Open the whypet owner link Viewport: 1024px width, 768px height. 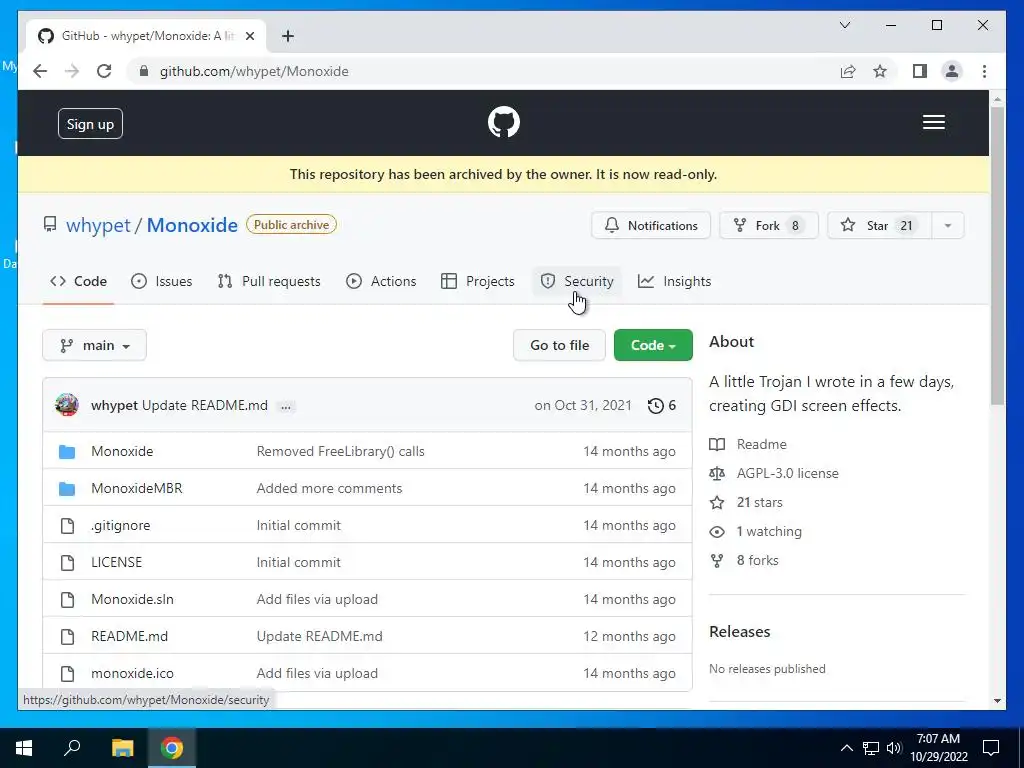[x=98, y=225]
